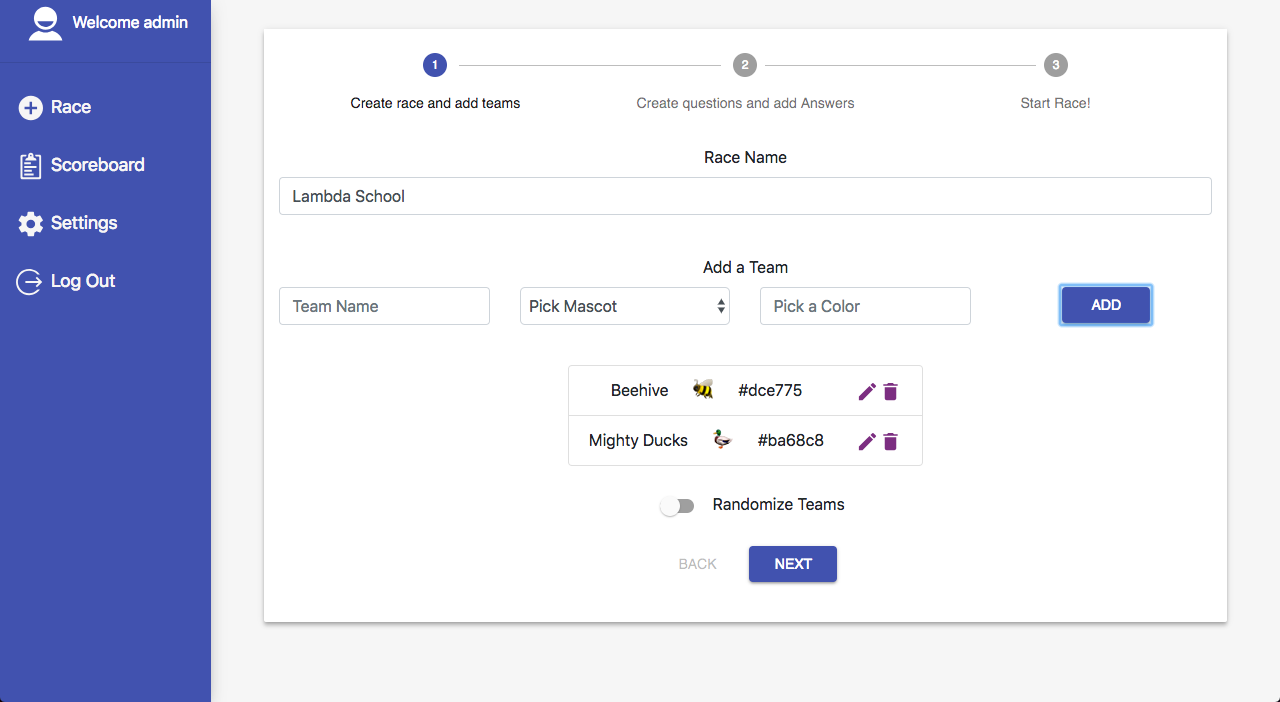Viewport: 1280px width, 702px height.
Task: Click the NEXT button
Action: point(793,564)
